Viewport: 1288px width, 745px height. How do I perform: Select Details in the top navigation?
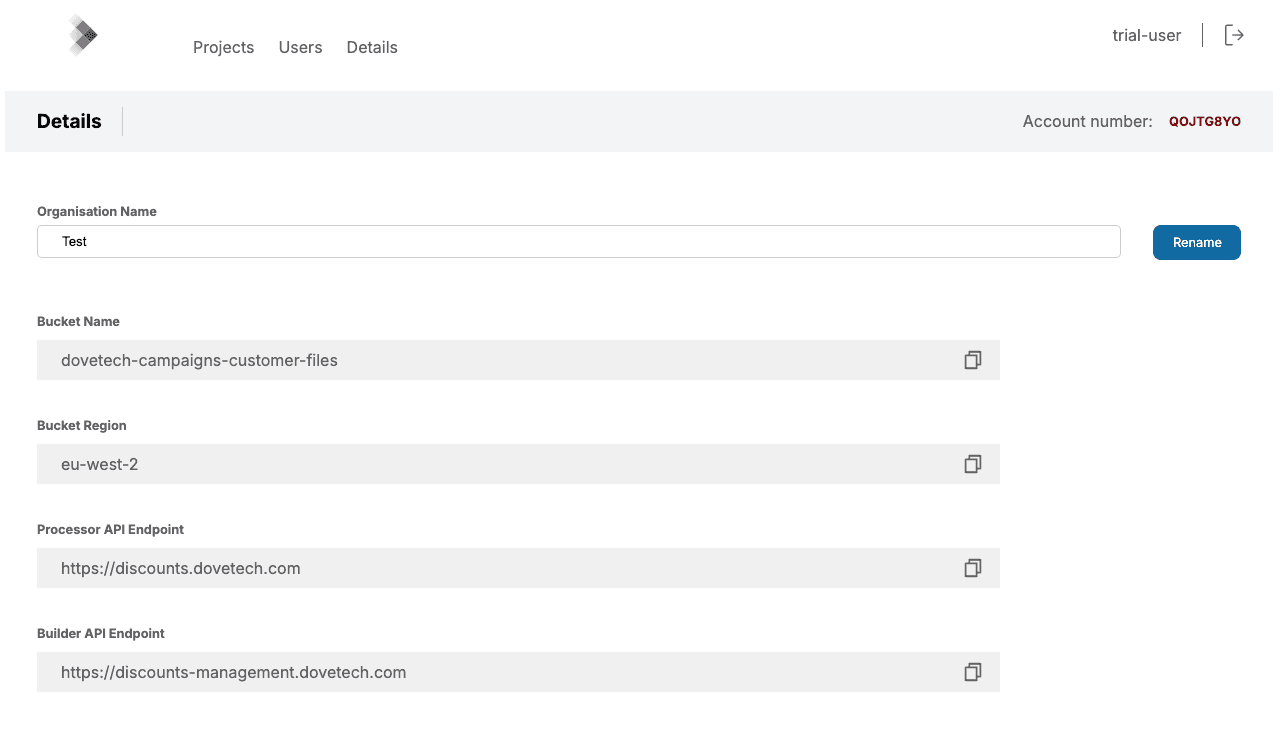pyautogui.click(x=372, y=47)
